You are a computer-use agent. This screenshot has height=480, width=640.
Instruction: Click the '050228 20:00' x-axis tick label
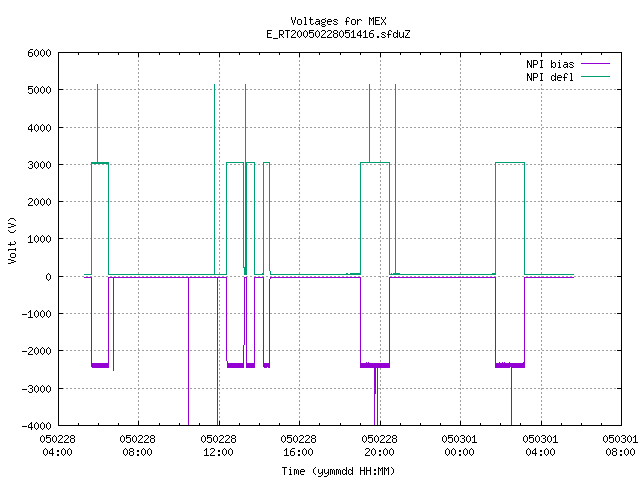pos(379,446)
